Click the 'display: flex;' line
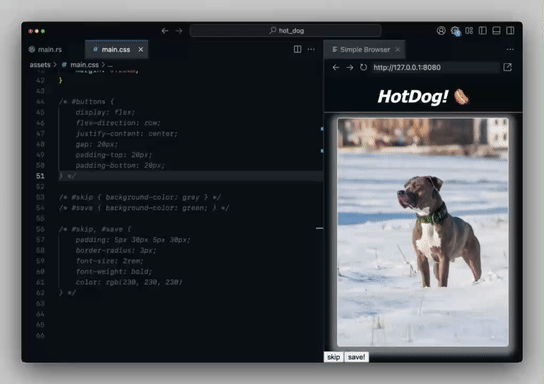The height and width of the screenshot is (384, 544). 105,112
